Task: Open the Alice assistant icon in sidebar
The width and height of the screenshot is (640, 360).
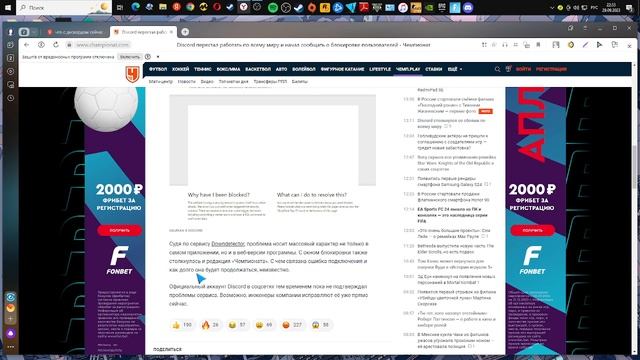Action: (x=11, y=333)
